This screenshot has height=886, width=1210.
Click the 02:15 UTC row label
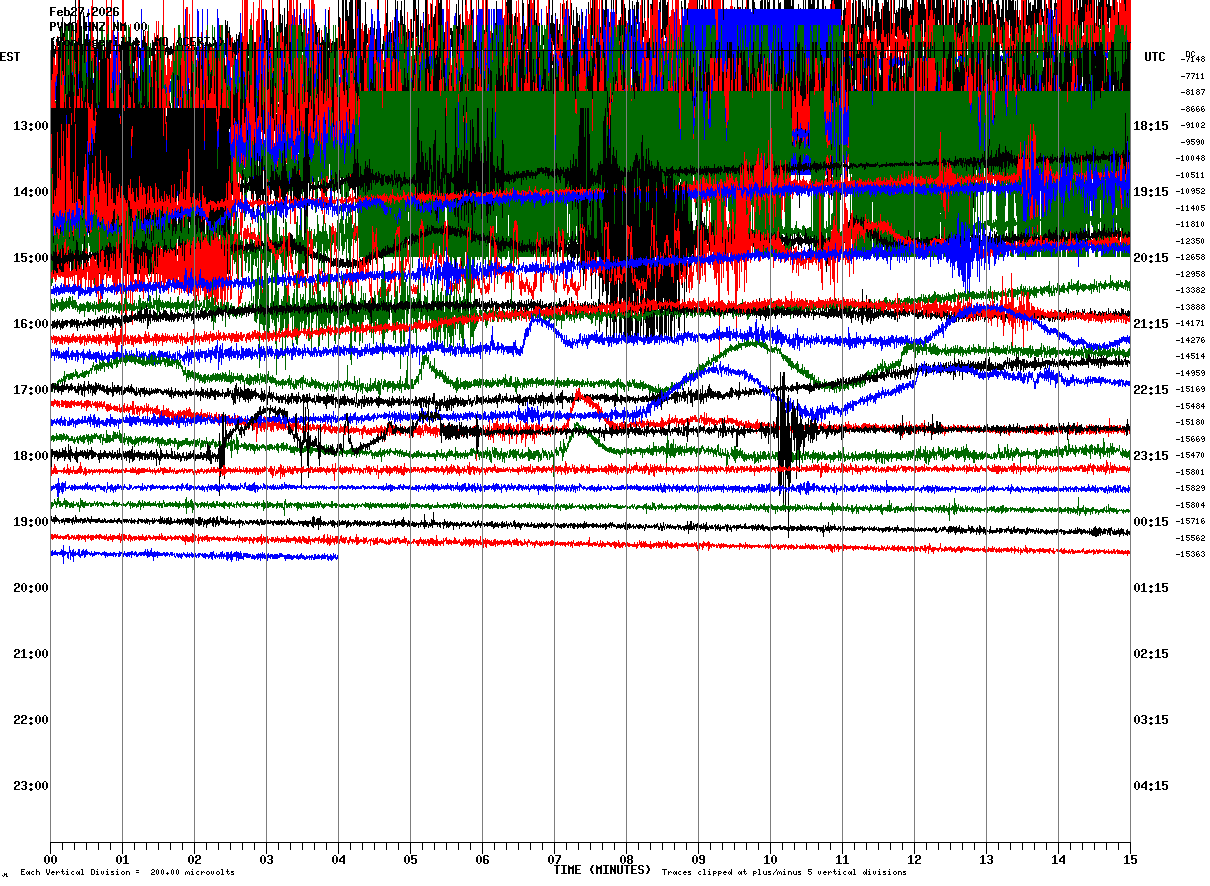(x=1151, y=654)
